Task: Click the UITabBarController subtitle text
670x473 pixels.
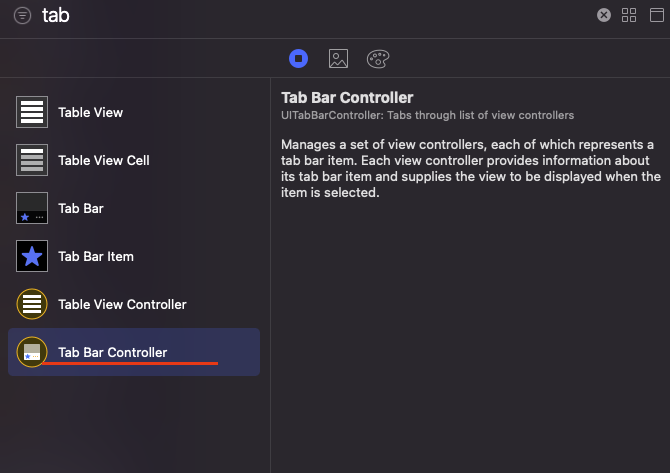Action: [427, 115]
